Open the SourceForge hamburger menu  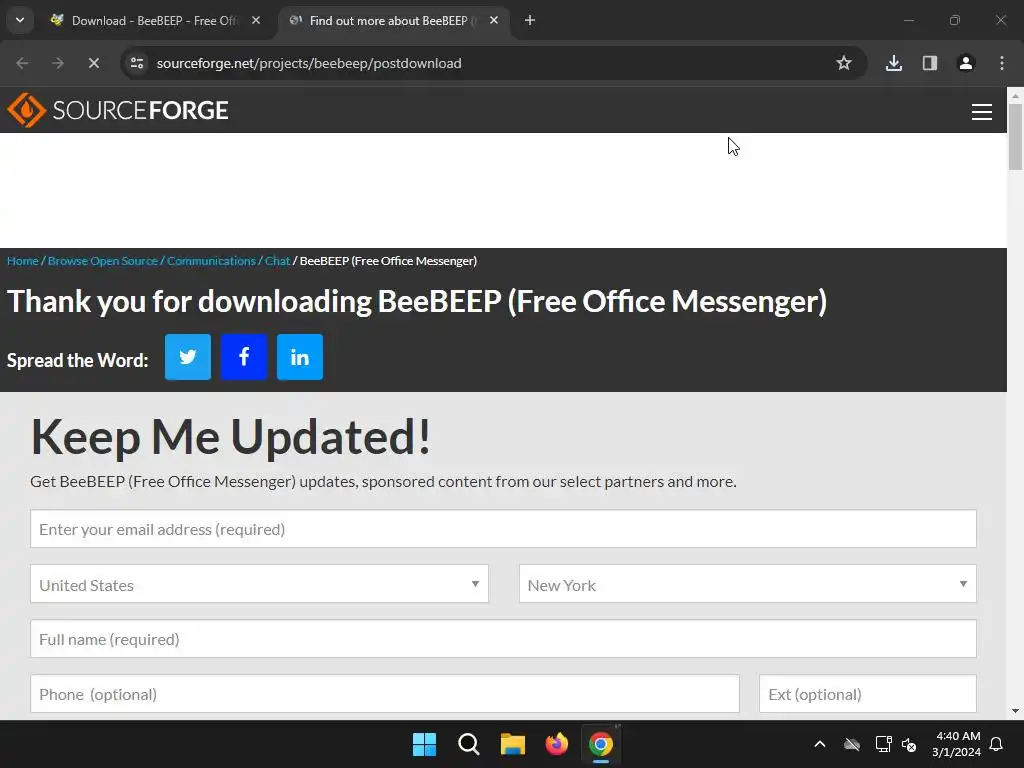pyautogui.click(x=982, y=112)
